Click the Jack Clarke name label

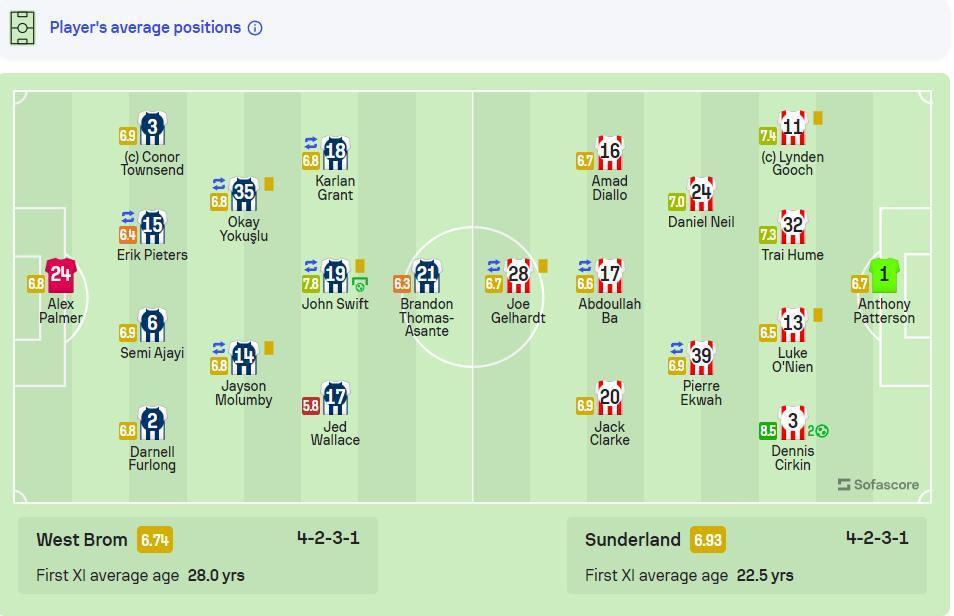point(610,433)
